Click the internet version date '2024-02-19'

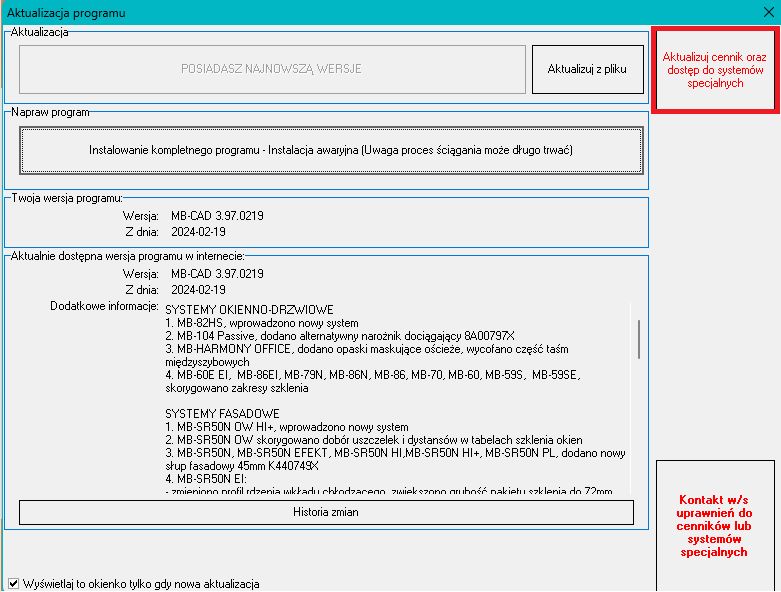tap(198, 289)
